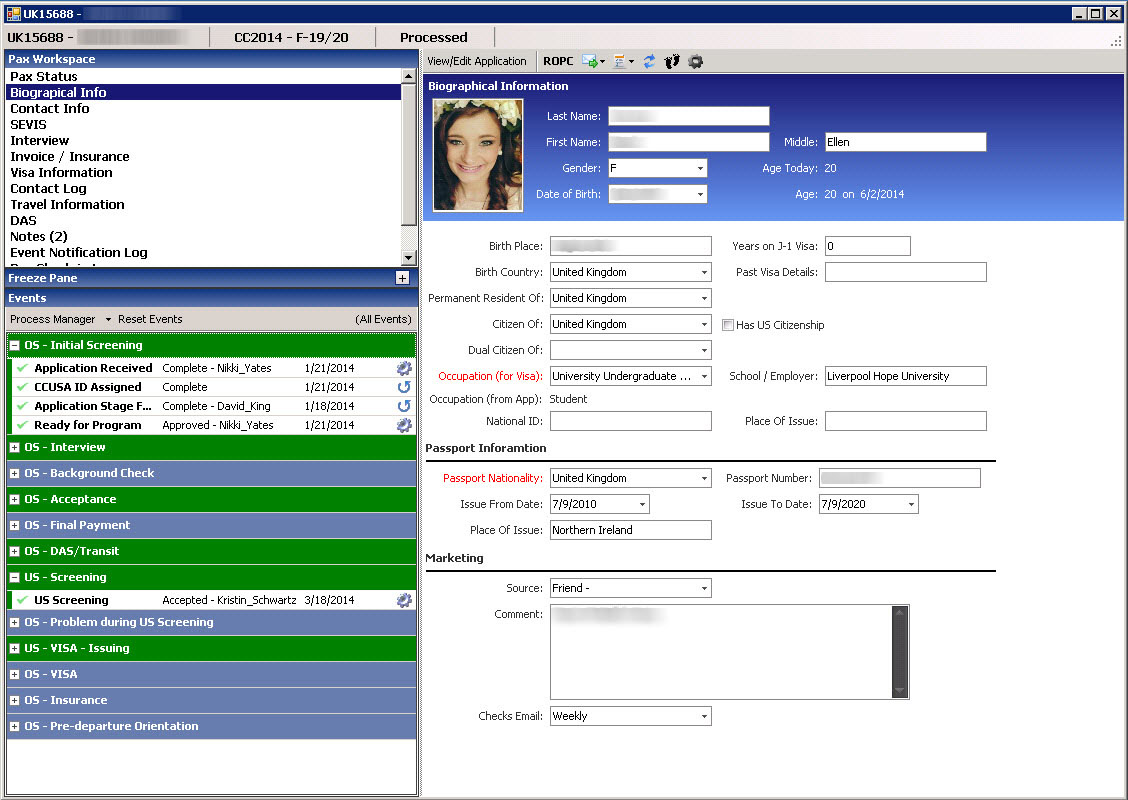Click the email send icon in toolbar
The height and width of the screenshot is (800, 1128).
(590, 61)
